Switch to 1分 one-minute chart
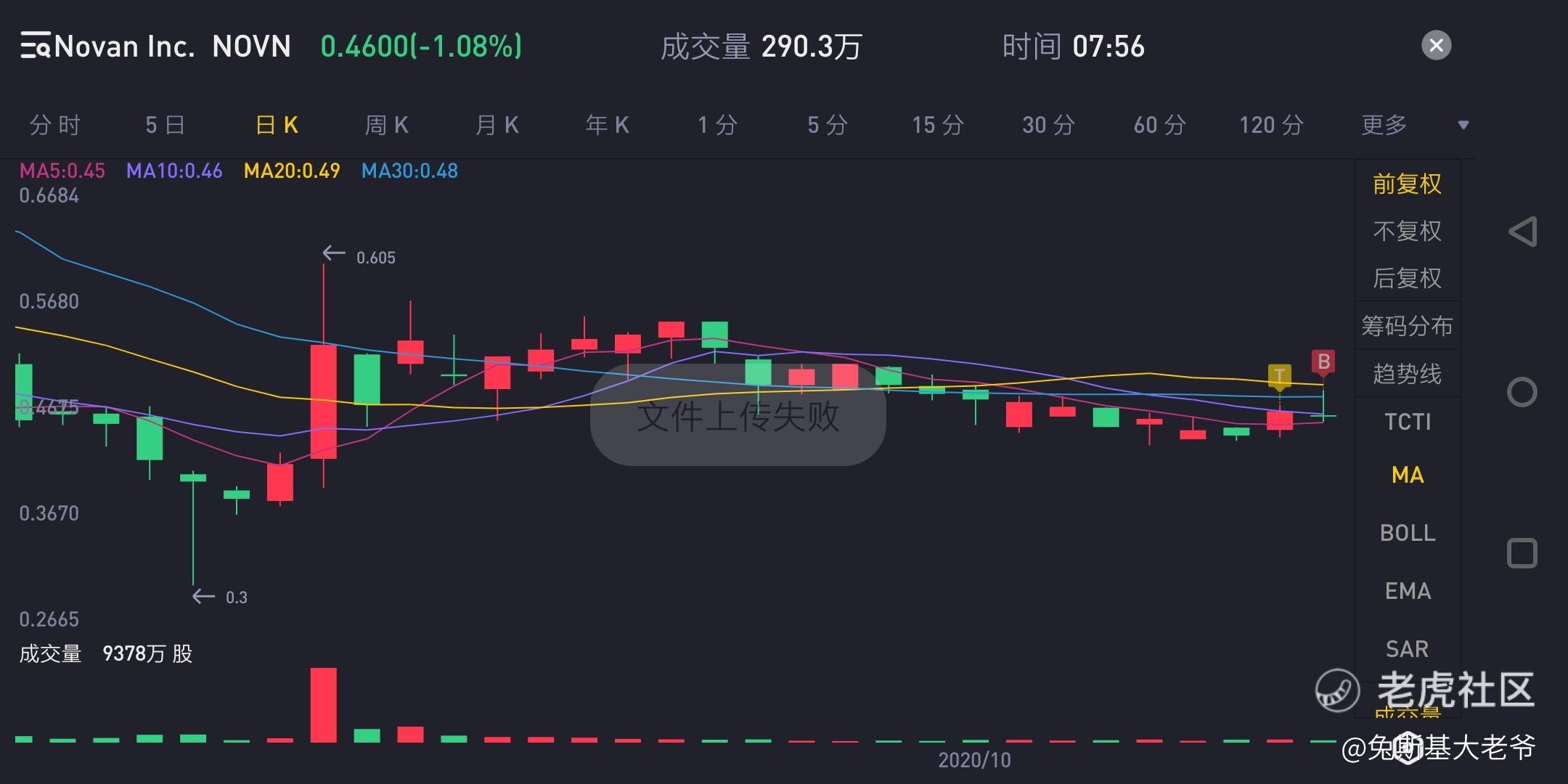 tap(717, 125)
